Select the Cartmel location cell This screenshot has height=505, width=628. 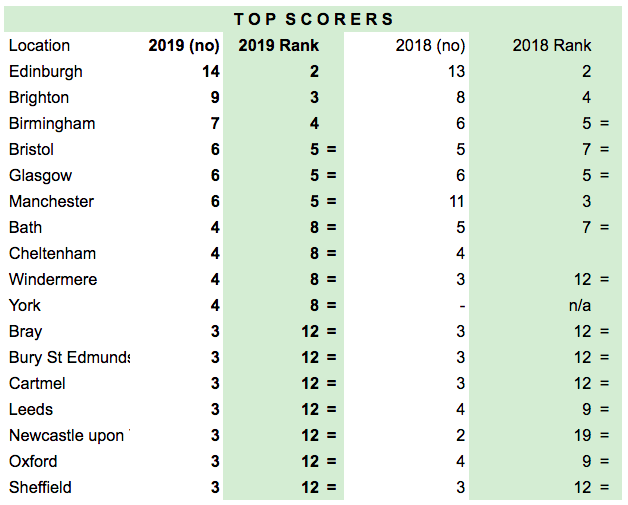click(x=37, y=383)
